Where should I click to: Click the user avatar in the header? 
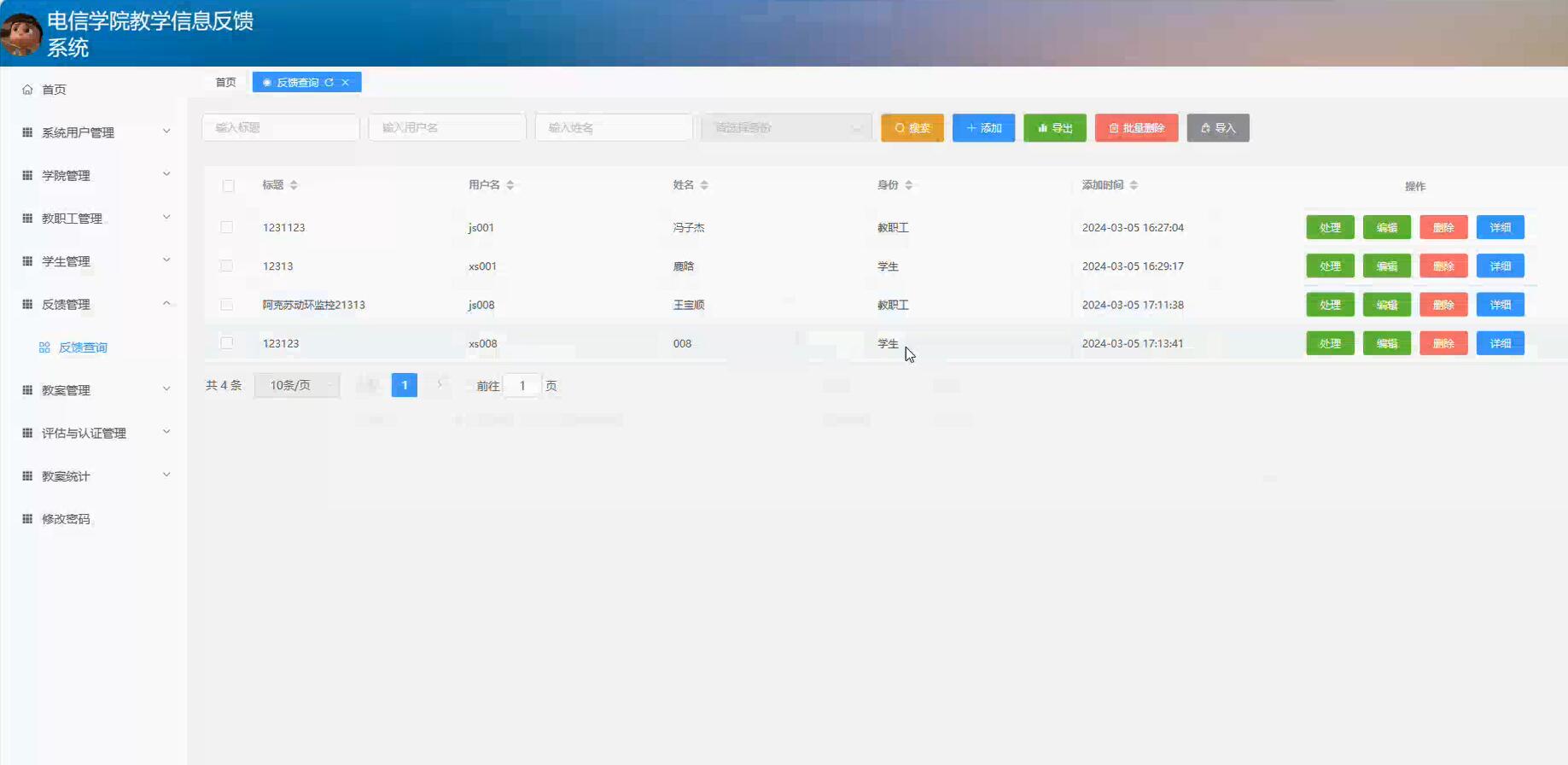(x=21, y=34)
